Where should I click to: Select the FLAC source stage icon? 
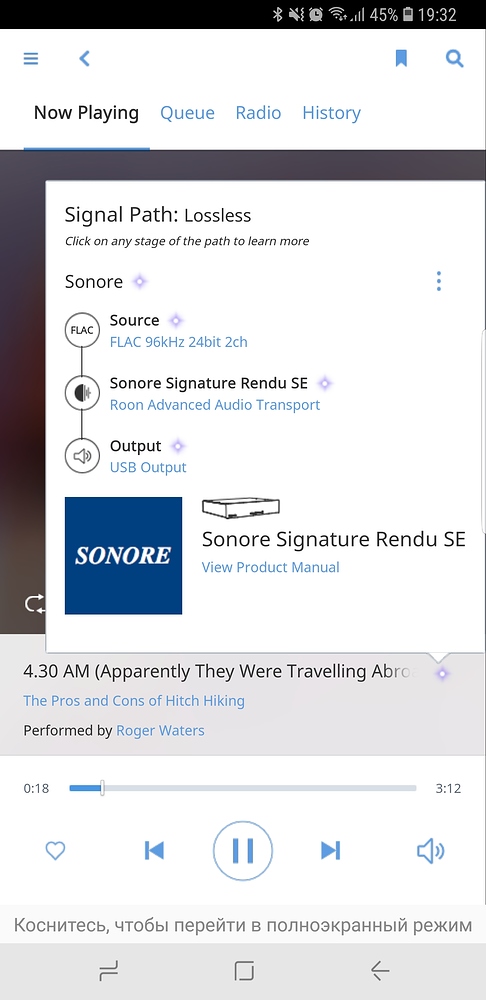pyautogui.click(x=82, y=330)
